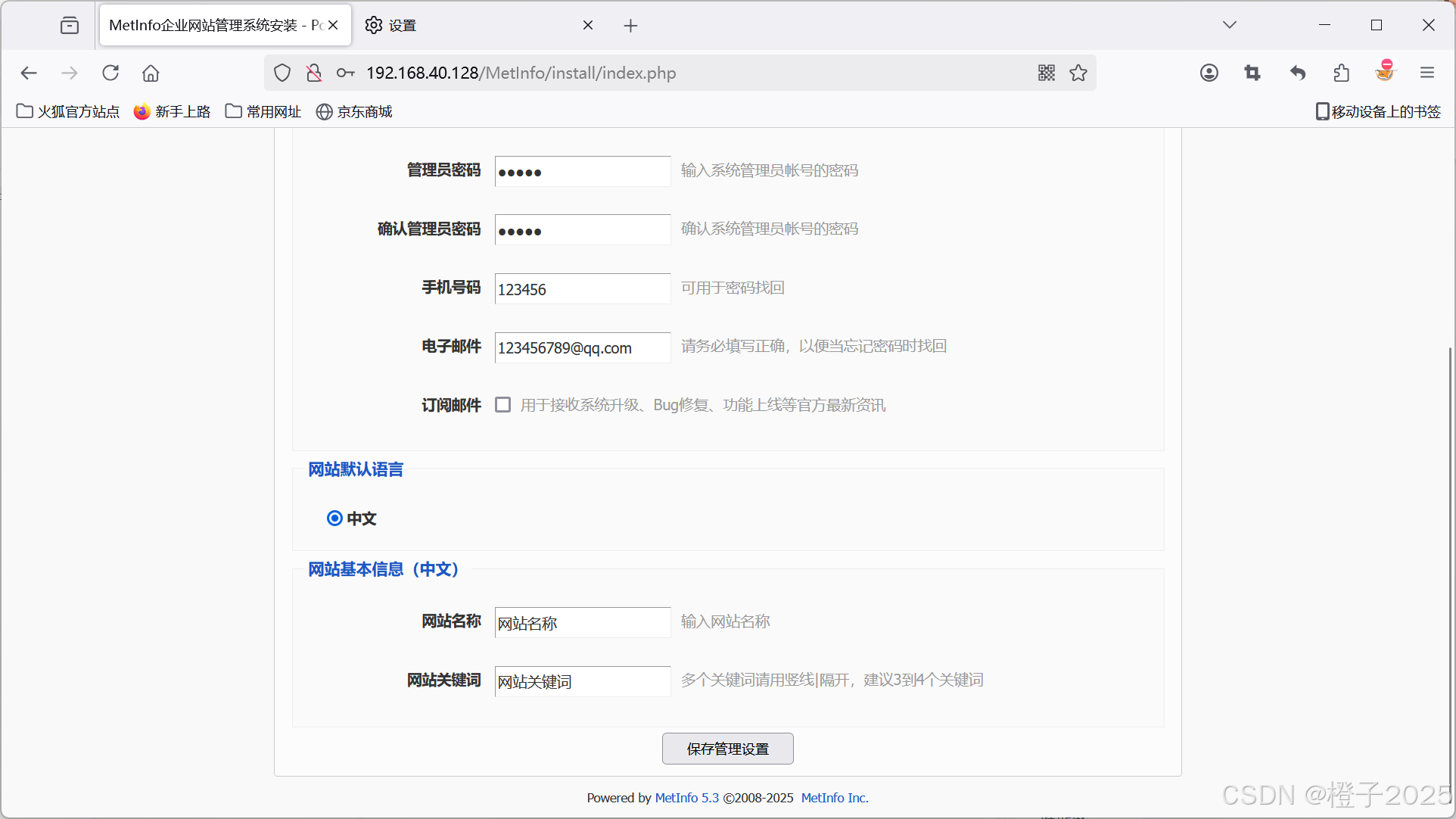Image resolution: width=1456 pixels, height=819 pixels.
Task: Click the key permissions icon in address bar
Action: (x=345, y=73)
